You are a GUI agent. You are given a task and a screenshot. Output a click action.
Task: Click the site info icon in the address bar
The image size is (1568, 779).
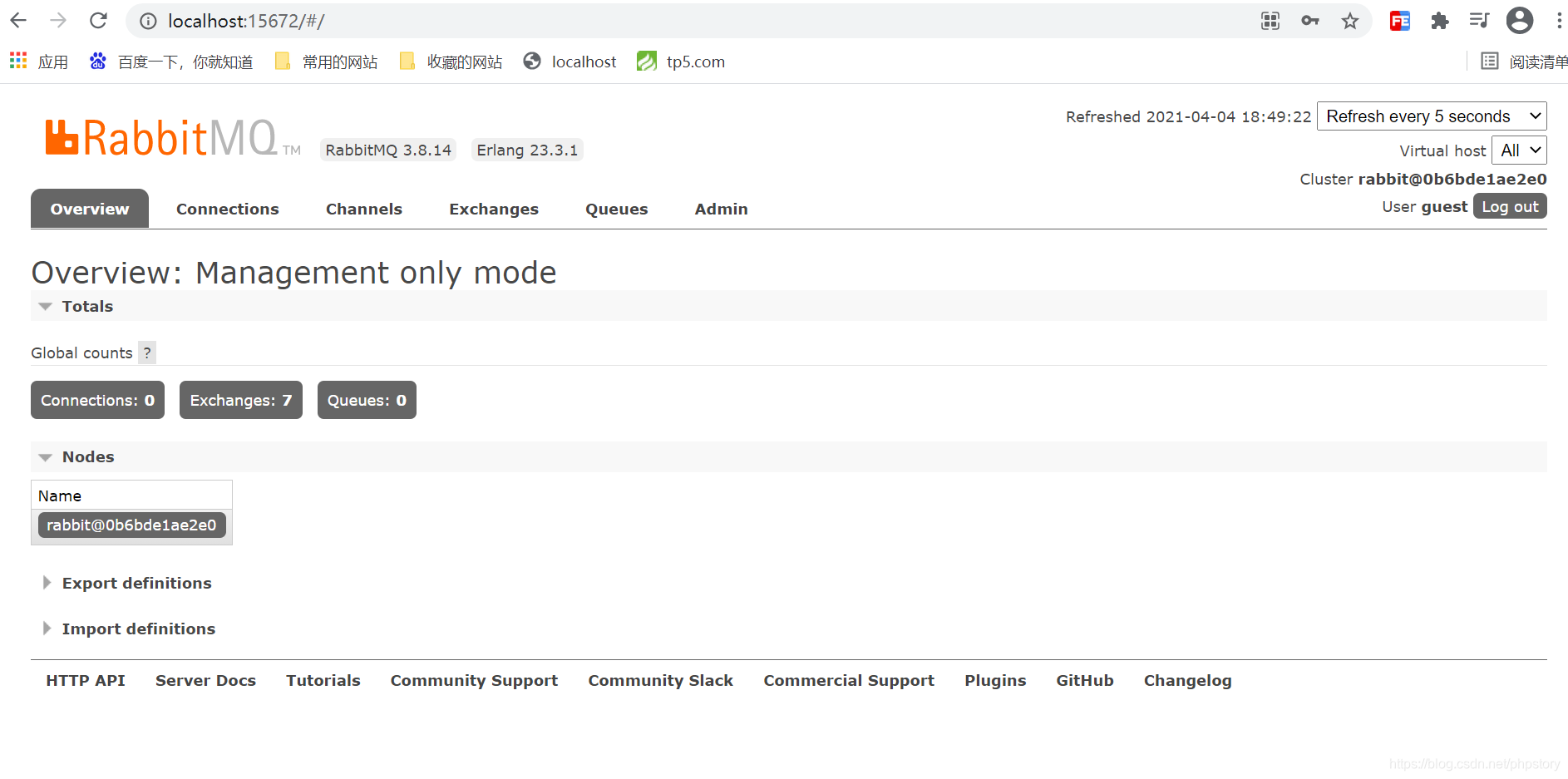tap(148, 21)
